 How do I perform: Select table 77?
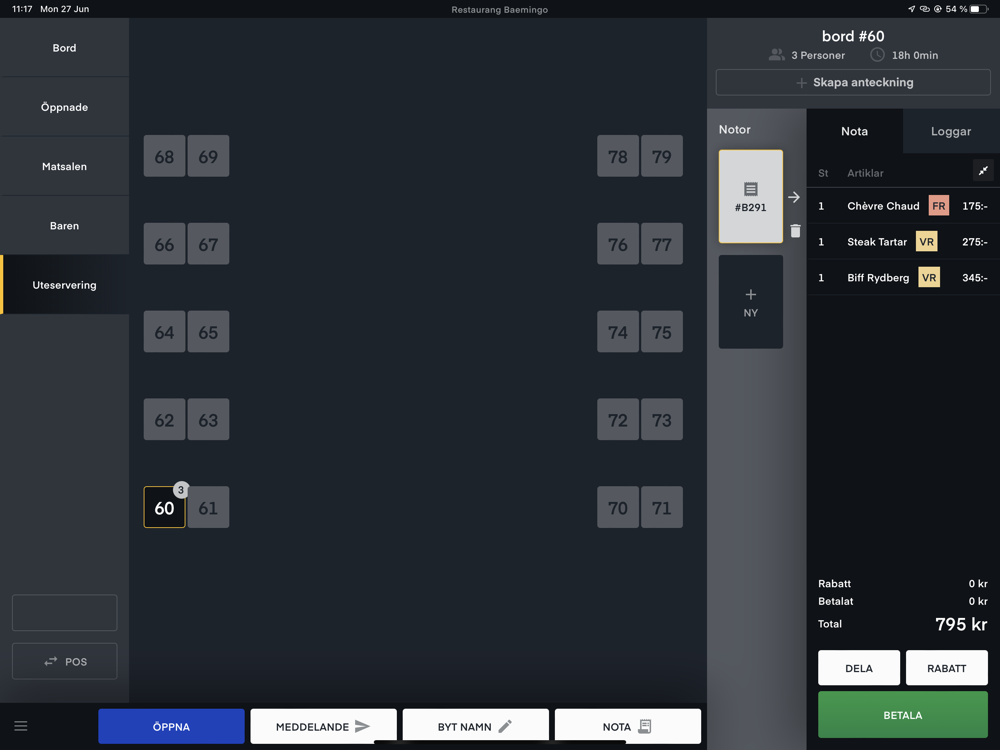pos(661,244)
